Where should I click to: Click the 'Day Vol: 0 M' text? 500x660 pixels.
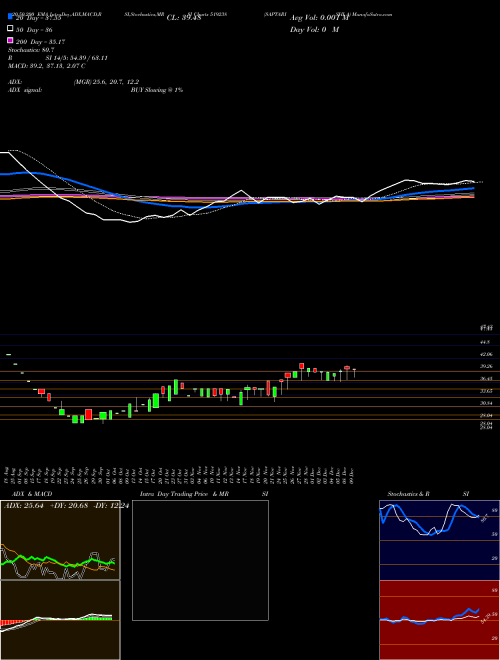pyautogui.click(x=314, y=29)
